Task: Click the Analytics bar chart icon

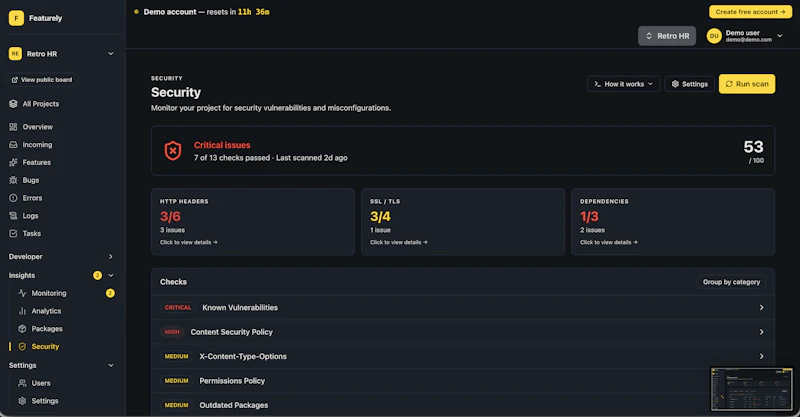Action: click(22, 311)
